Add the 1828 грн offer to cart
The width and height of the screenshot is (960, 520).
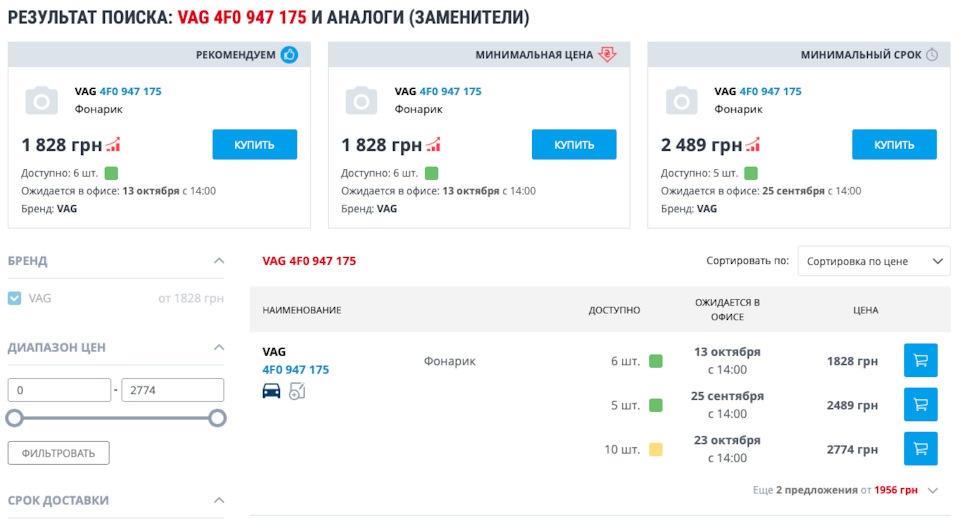pos(920,360)
